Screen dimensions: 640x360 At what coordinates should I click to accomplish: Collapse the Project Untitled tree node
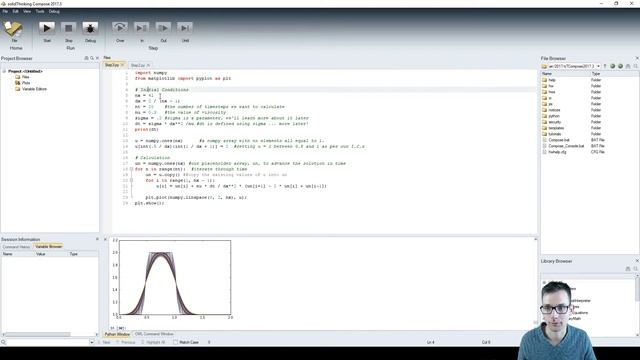click(x=4, y=71)
